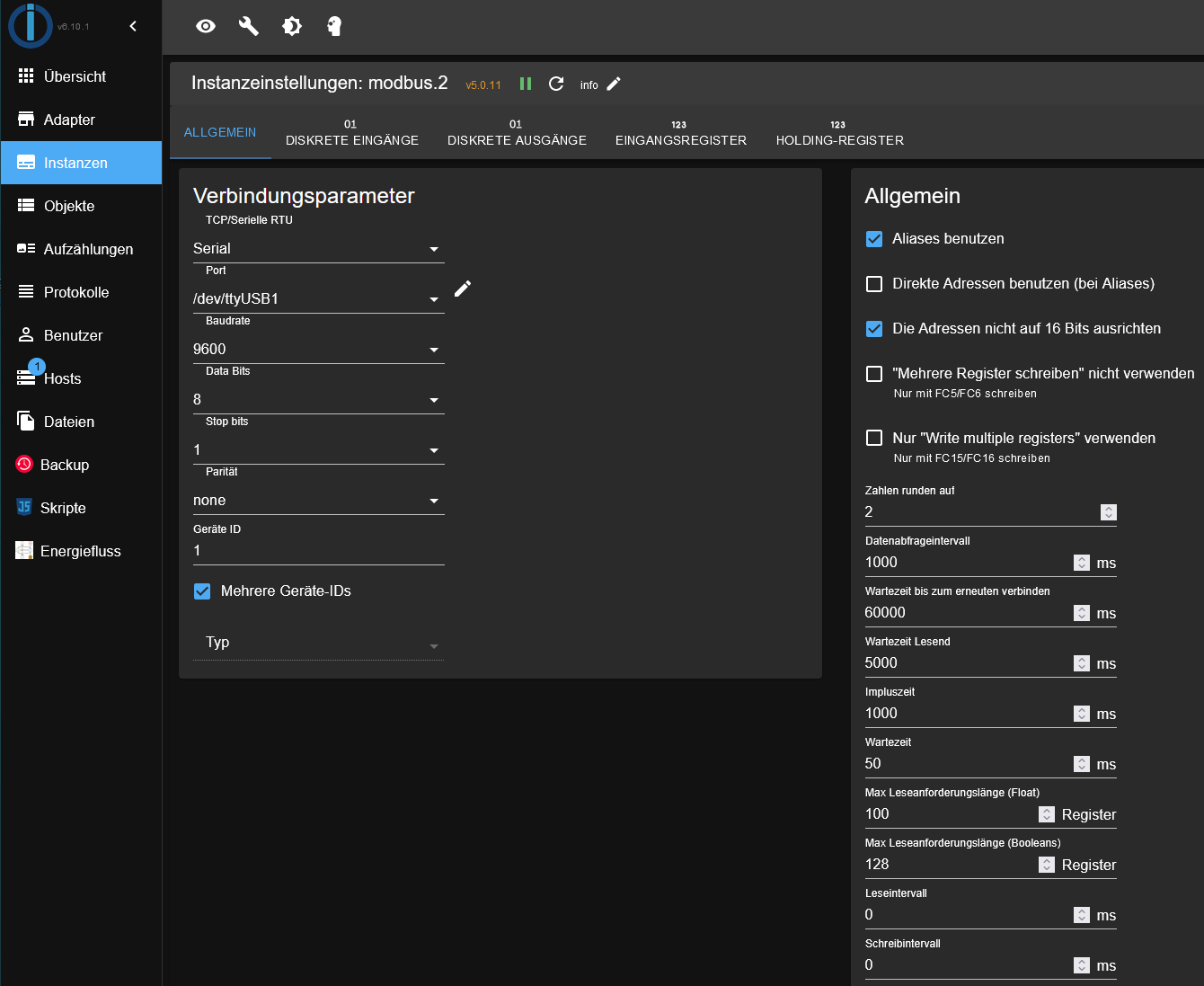Switch to the Holding-Register tab

839,133
